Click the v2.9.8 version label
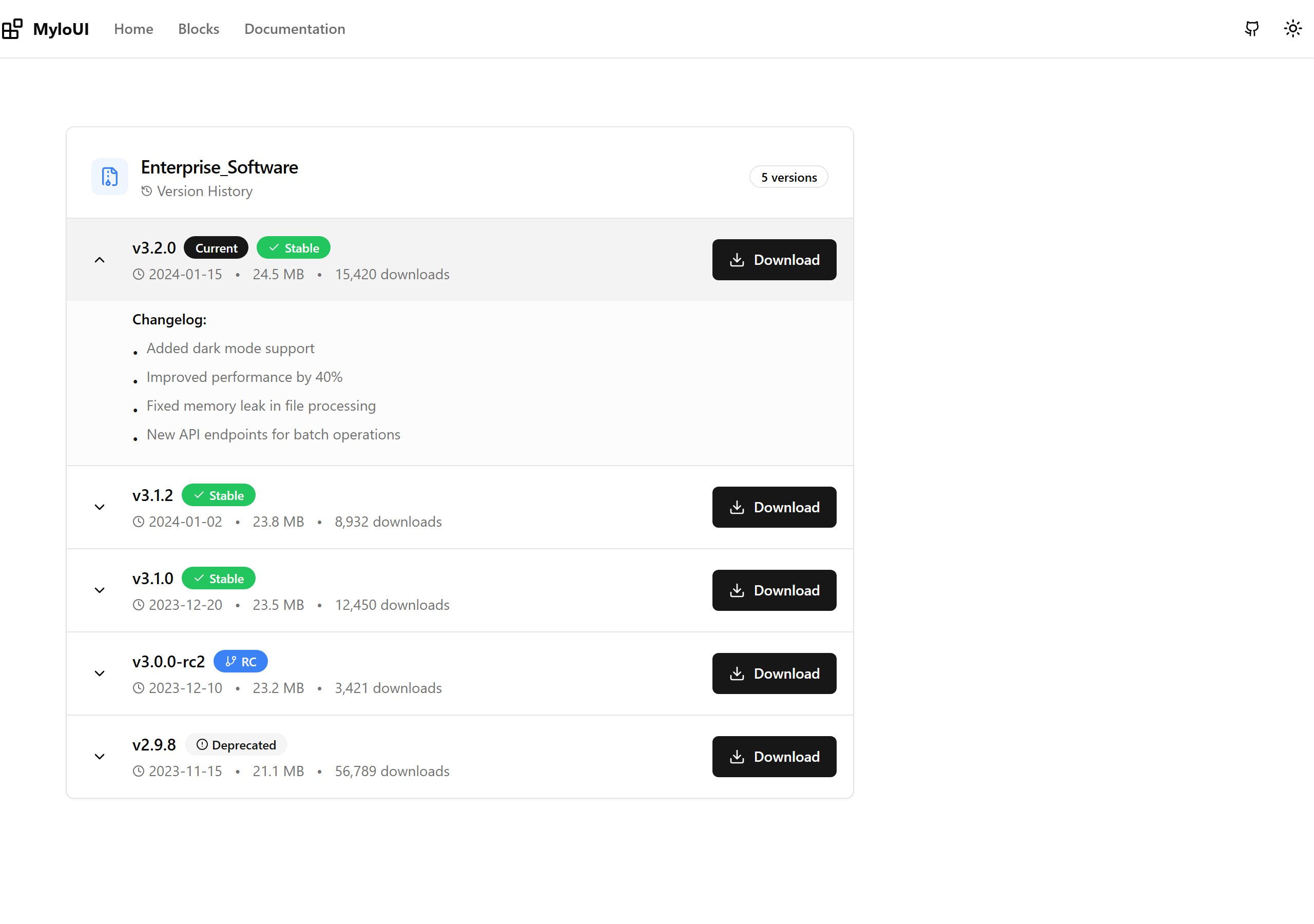This screenshot has width=1314, height=924. [154, 745]
